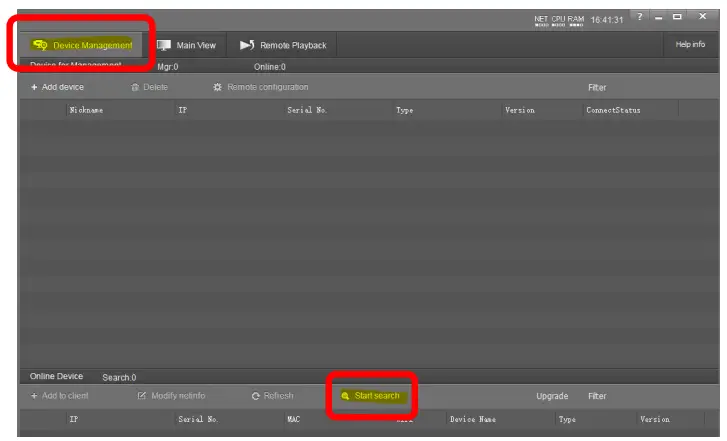Click the circular refresh arrow icon
The height and width of the screenshot is (441, 727).
[255, 396]
